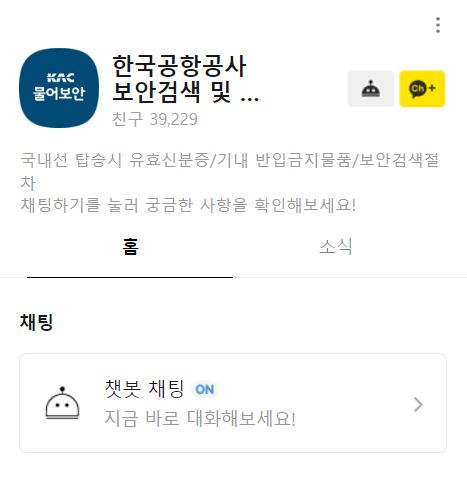Switch to the 소식 tab
The width and height of the screenshot is (467, 481).
[x=336, y=247]
